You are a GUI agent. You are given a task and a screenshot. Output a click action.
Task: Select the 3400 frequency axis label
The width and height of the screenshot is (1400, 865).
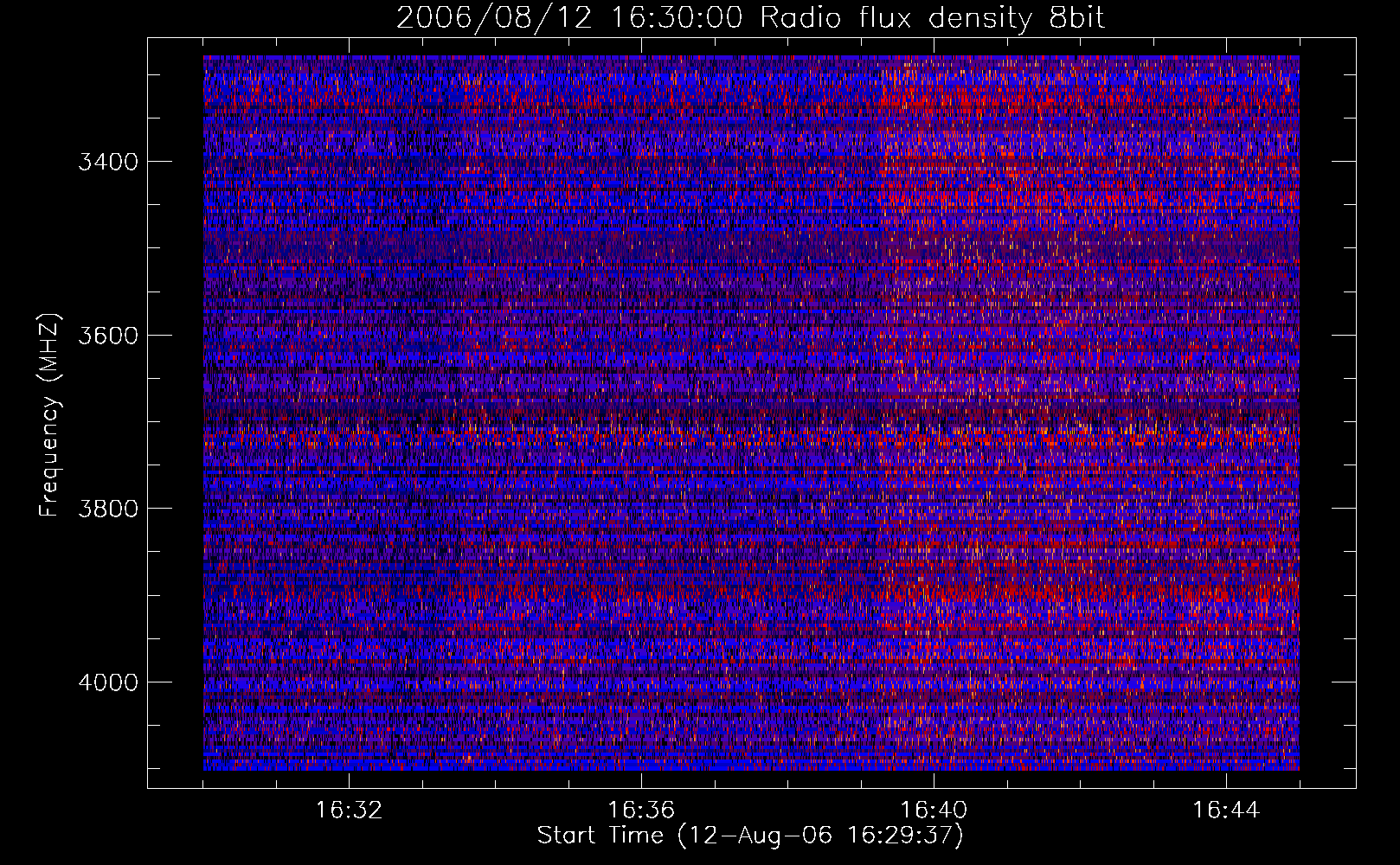108,163
